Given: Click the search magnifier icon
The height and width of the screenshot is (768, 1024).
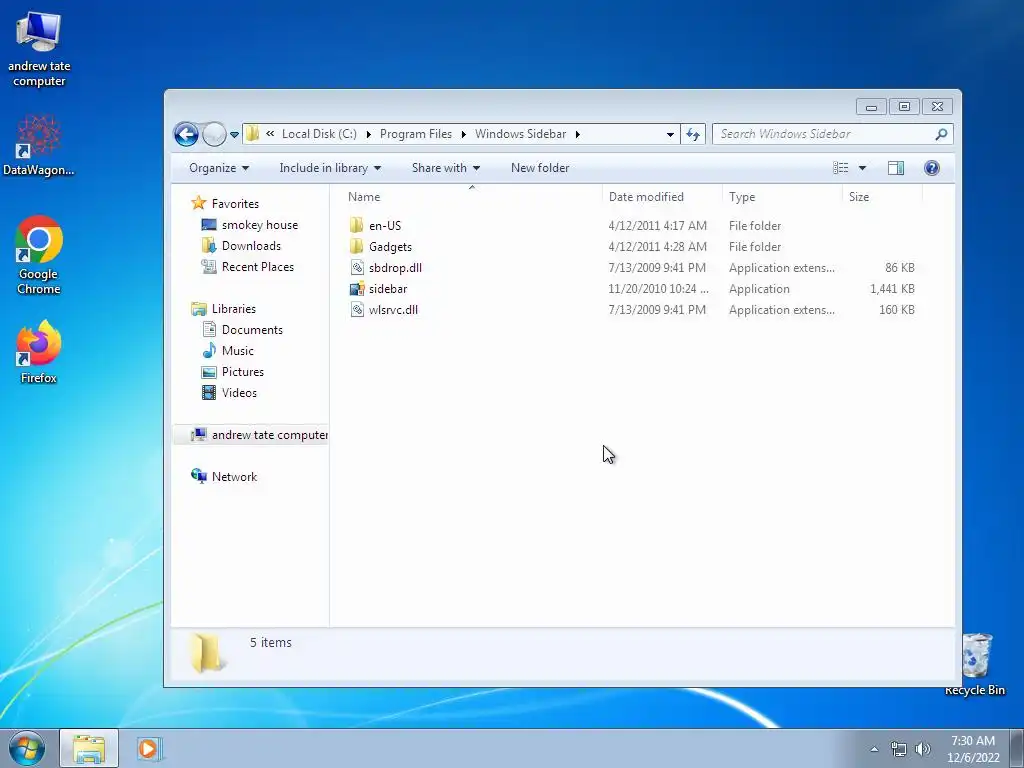Looking at the screenshot, I should click(941, 134).
